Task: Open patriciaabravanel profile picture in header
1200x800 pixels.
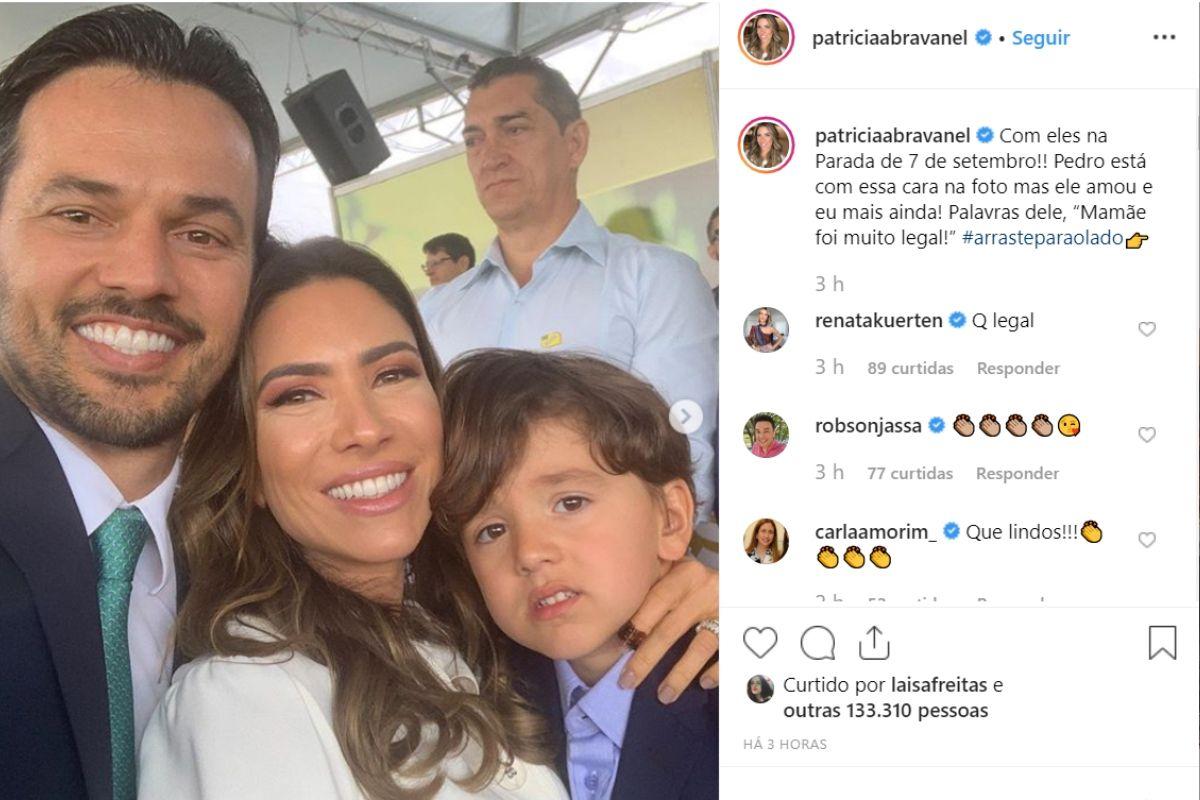Action: coord(766,38)
